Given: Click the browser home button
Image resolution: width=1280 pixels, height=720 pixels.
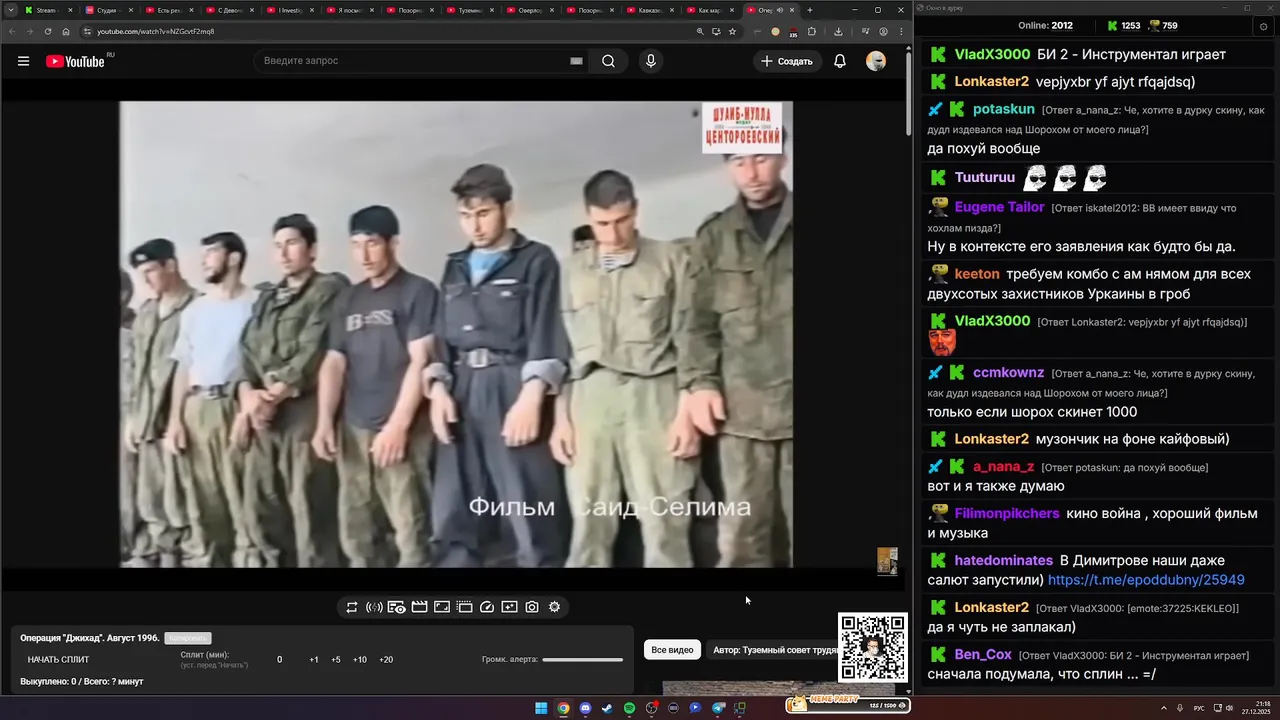Looking at the screenshot, I should [66, 31].
